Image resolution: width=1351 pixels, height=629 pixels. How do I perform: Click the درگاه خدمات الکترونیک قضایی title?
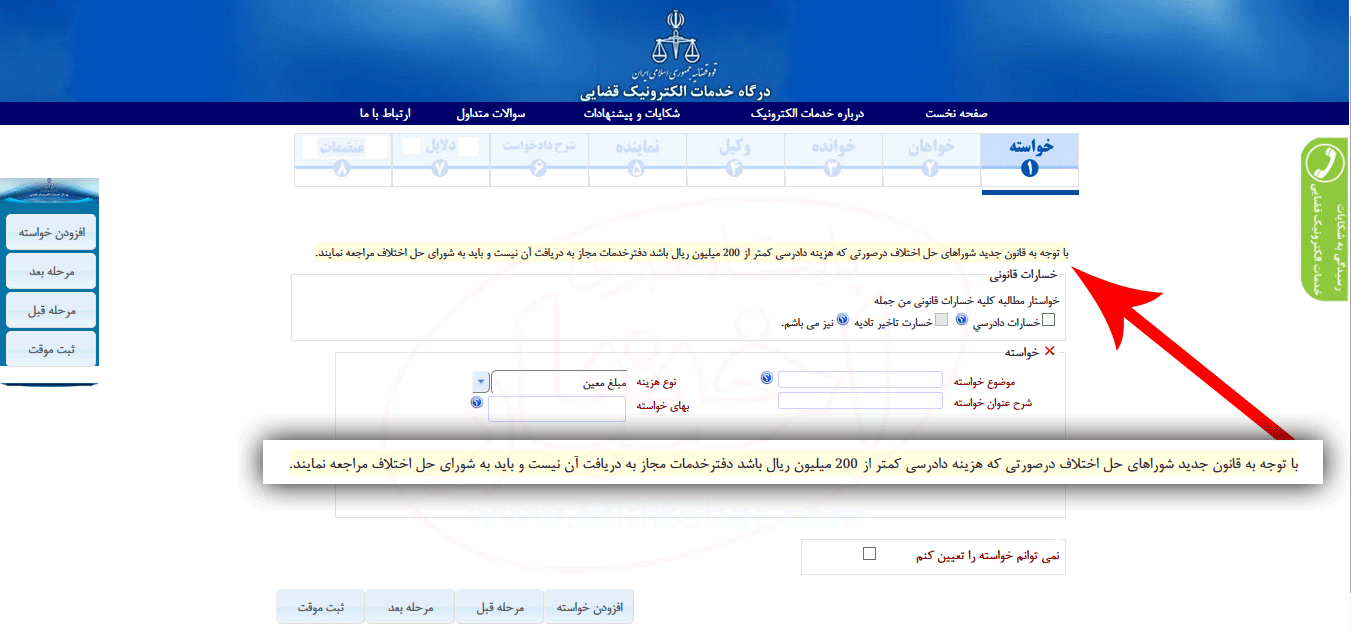click(x=677, y=93)
